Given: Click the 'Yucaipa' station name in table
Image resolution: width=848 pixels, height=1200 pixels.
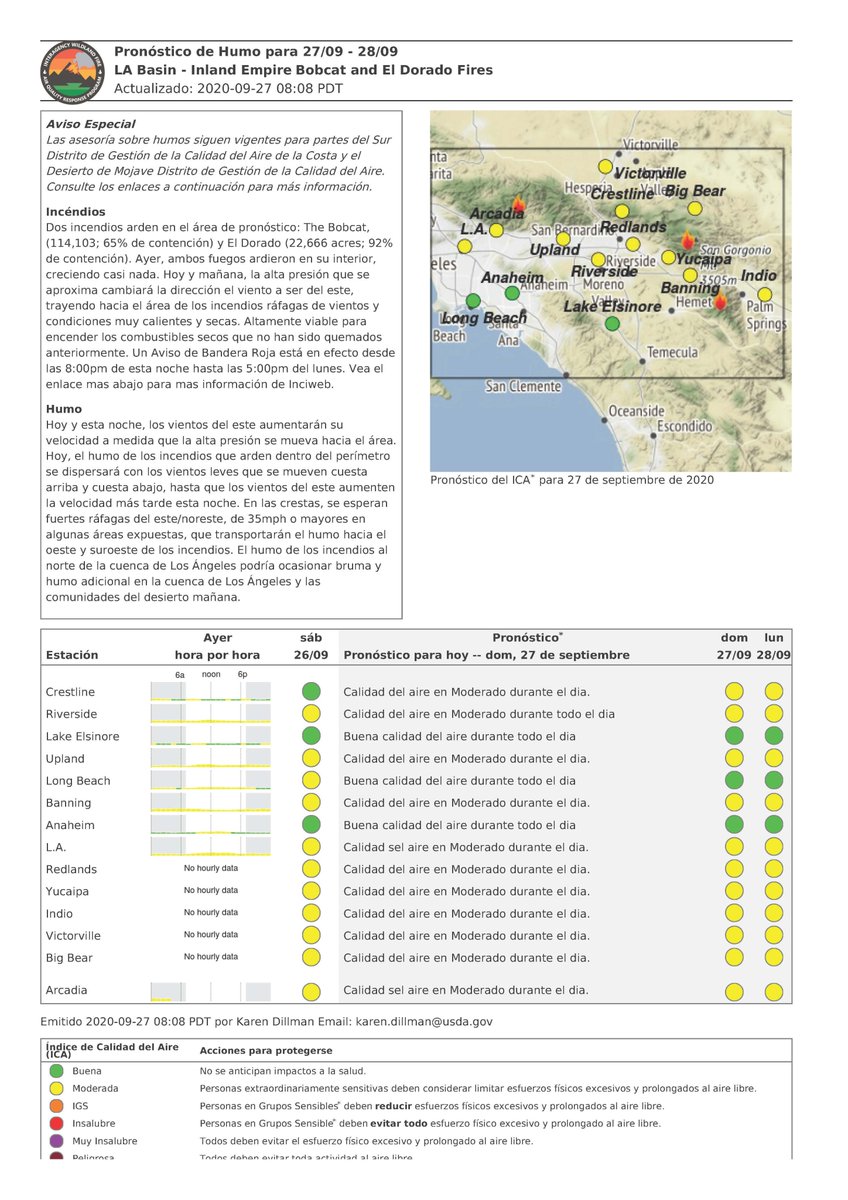Looking at the screenshot, I should 67,891.
